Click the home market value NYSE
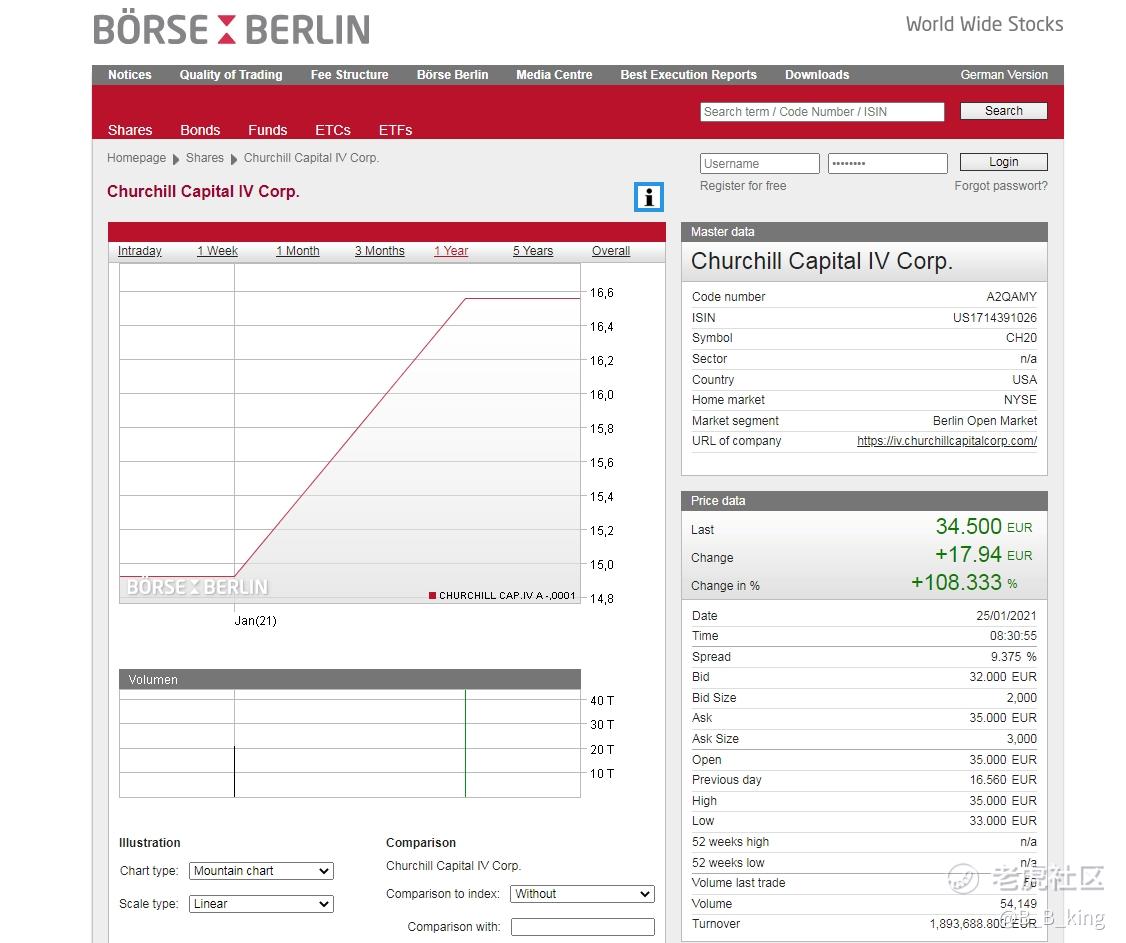 coord(1020,399)
